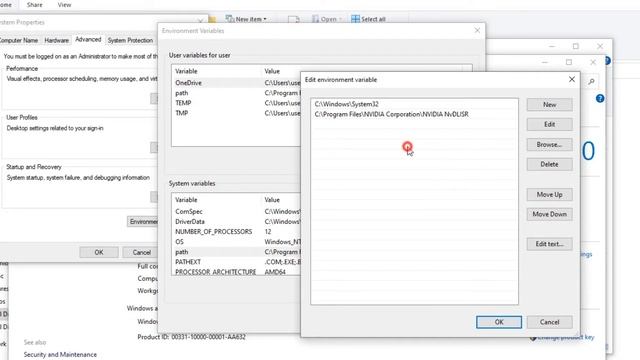The width and height of the screenshot is (640, 360).
Task: Select OS system variable row
Action: click(x=236, y=242)
